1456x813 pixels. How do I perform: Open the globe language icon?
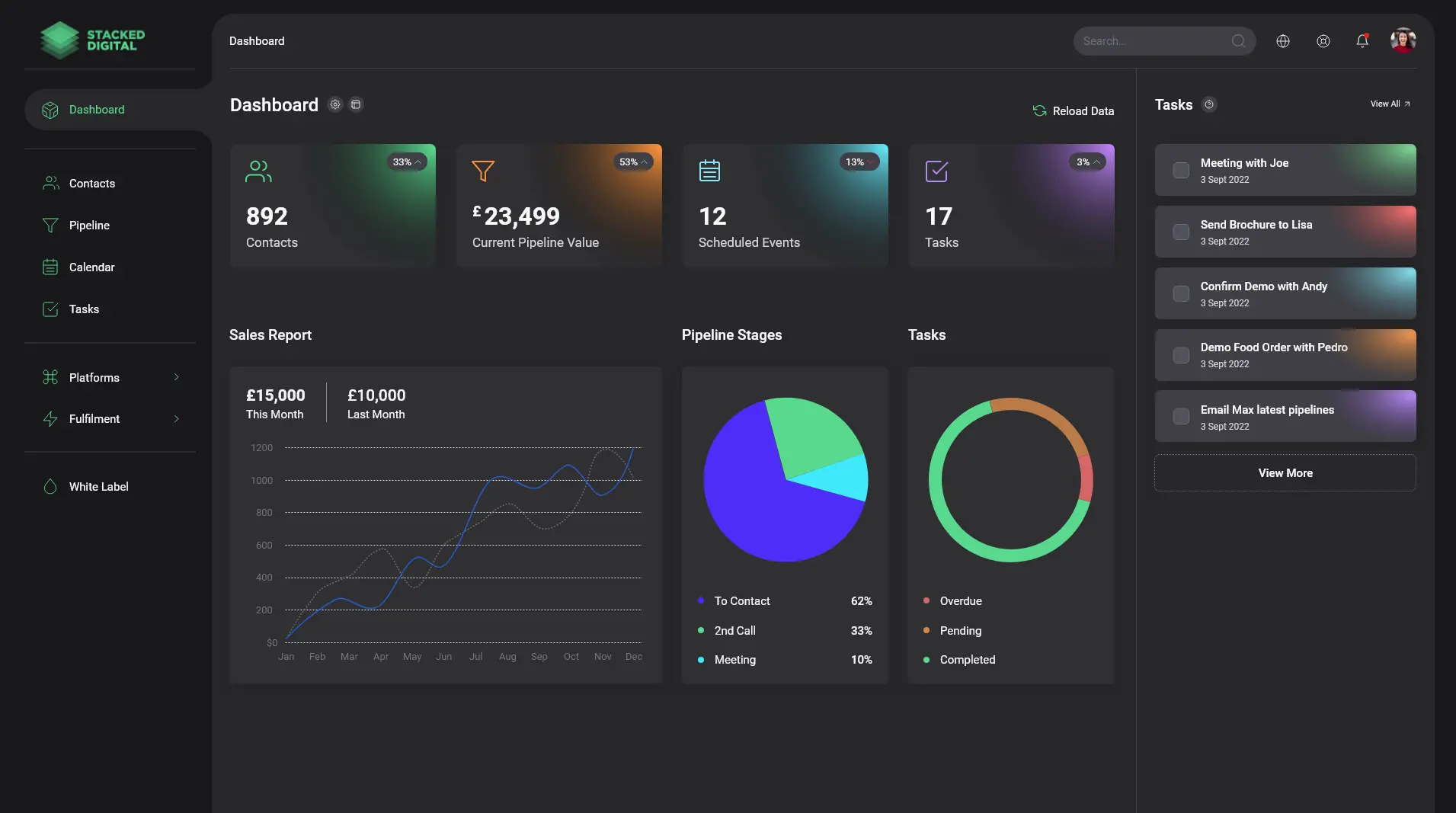pos(1283,41)
